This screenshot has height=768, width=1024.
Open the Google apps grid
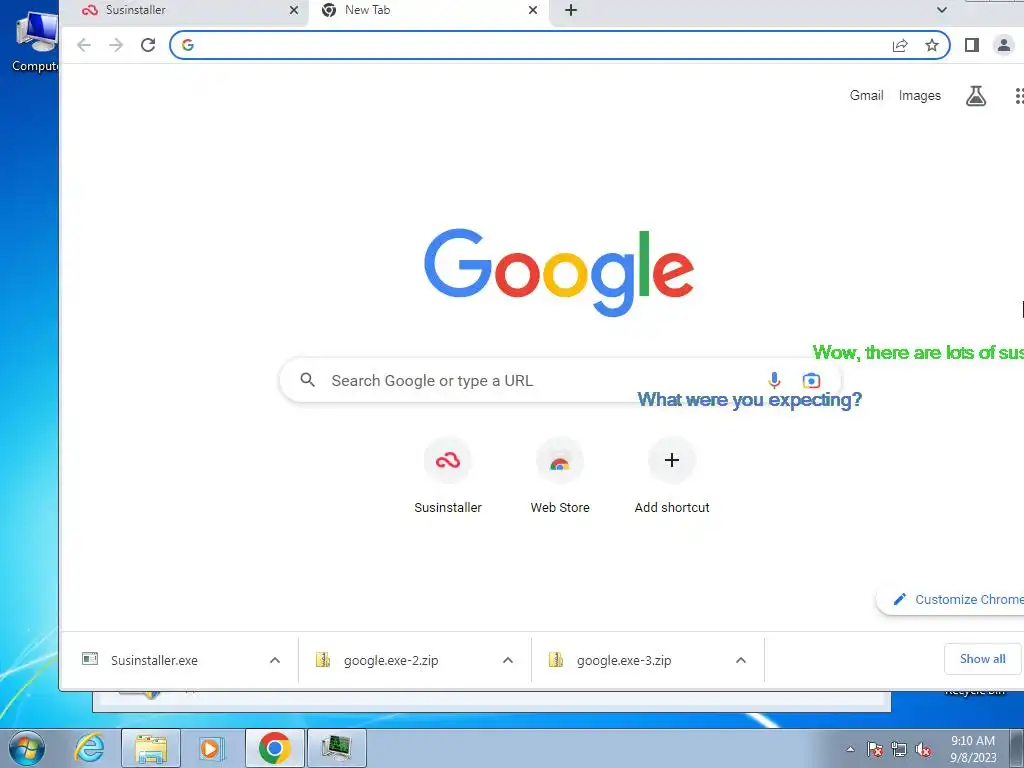[x=1019, y=96]
